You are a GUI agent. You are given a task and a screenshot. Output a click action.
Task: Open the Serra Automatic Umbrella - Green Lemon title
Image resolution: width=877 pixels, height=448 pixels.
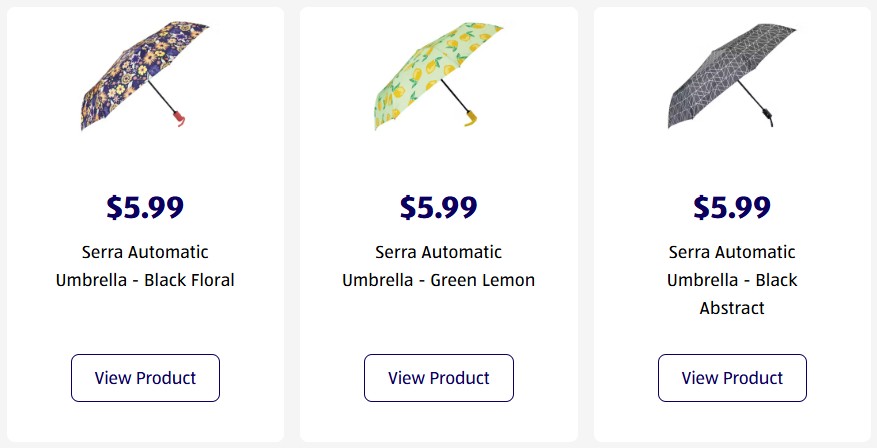pyautogui.click(x=438, y=266)
